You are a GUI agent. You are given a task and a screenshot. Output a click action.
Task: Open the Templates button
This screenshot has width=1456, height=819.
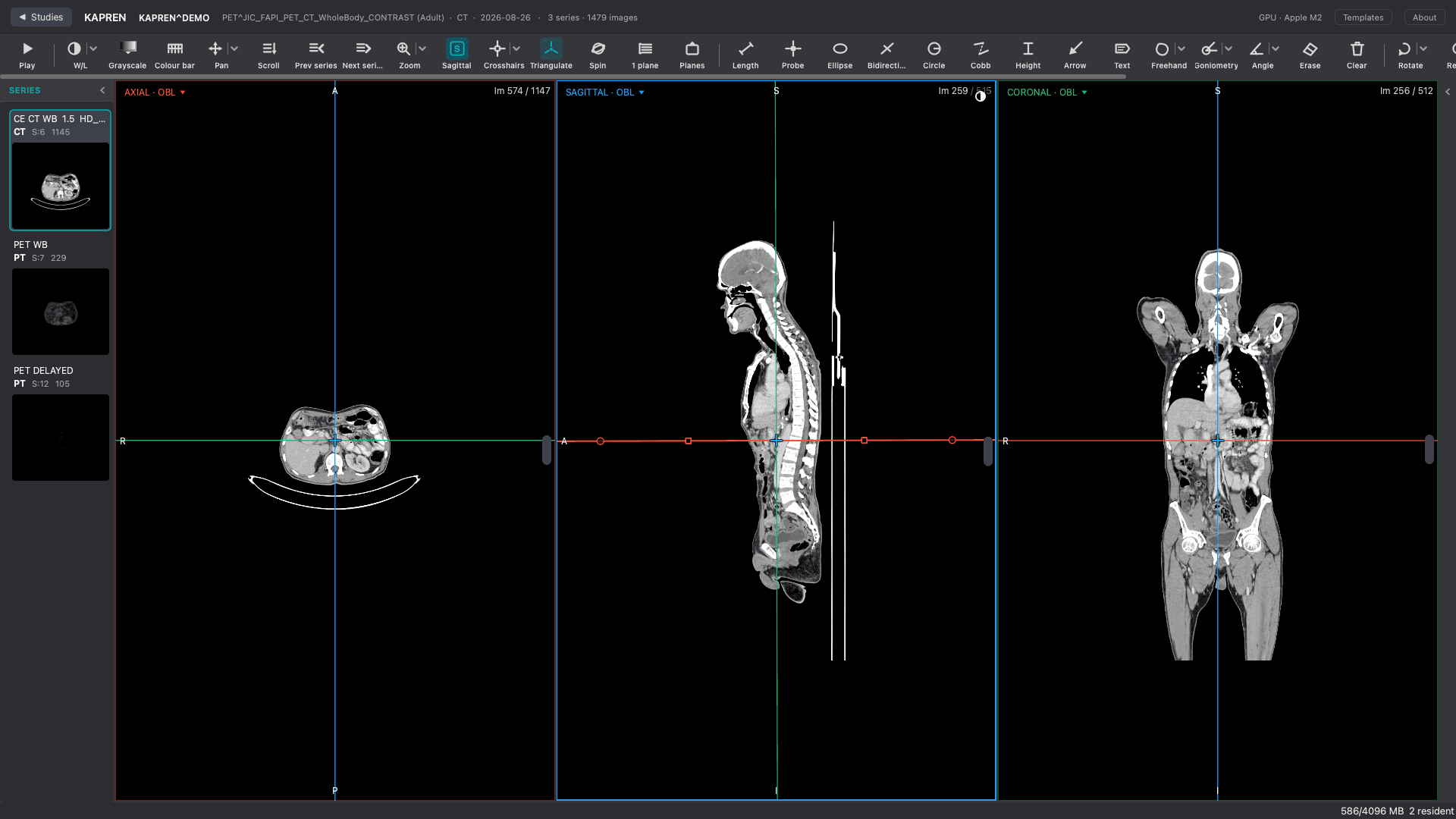(1363, 17)
